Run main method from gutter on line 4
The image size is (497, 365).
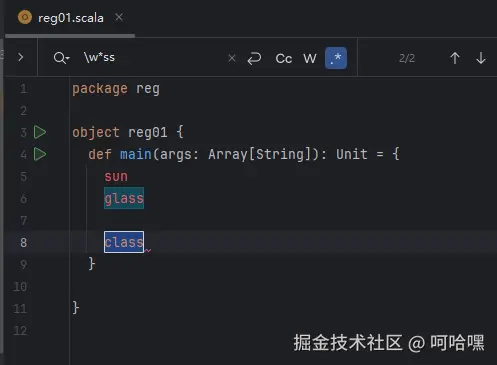(x=40, y=154)
